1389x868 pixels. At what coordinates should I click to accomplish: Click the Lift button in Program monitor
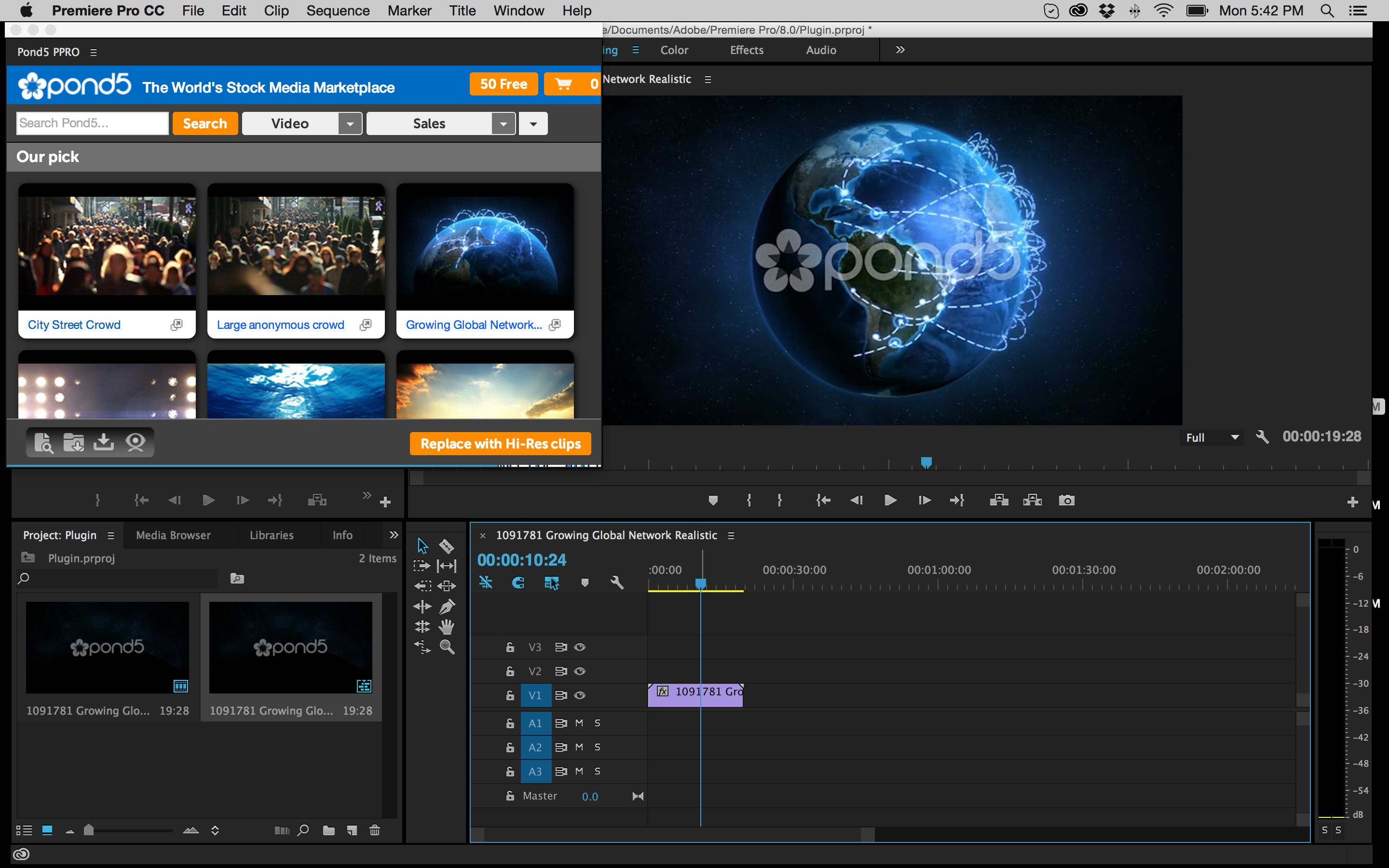coord(999,500)
